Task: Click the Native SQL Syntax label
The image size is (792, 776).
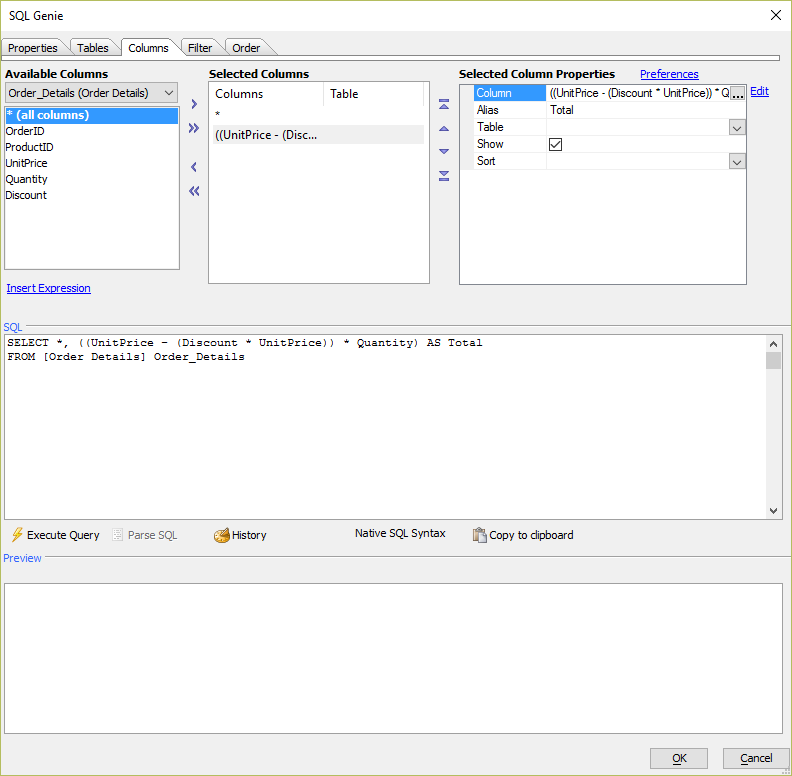Action: click(400, 534)
